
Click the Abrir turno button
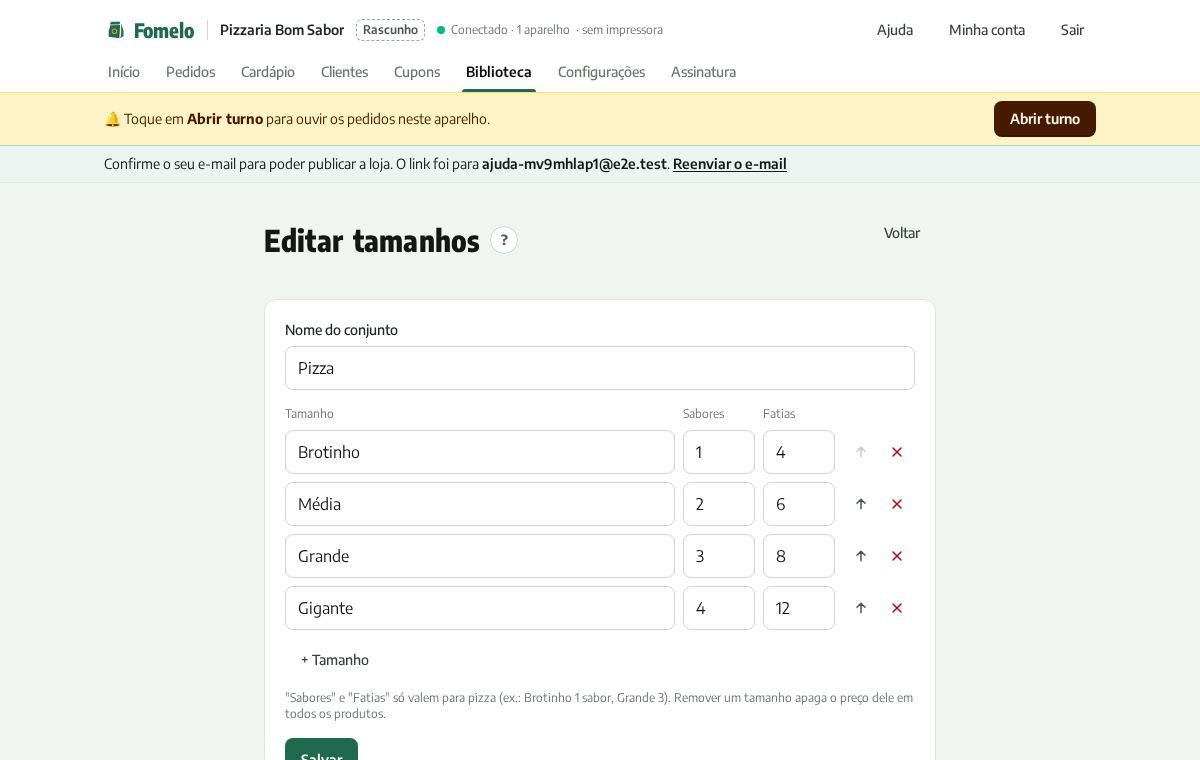tap(1045, 119)
